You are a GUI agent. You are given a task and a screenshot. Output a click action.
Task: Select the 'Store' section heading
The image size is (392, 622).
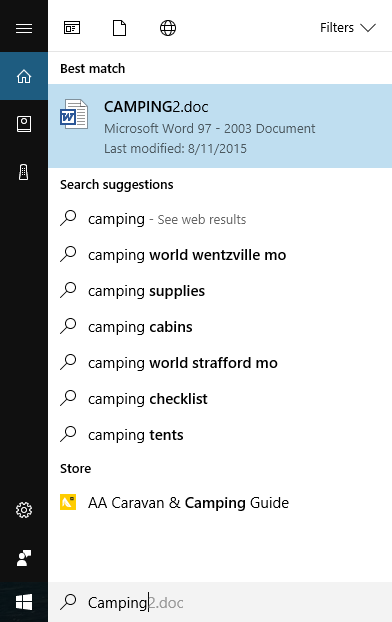click(x=75, y=469)
